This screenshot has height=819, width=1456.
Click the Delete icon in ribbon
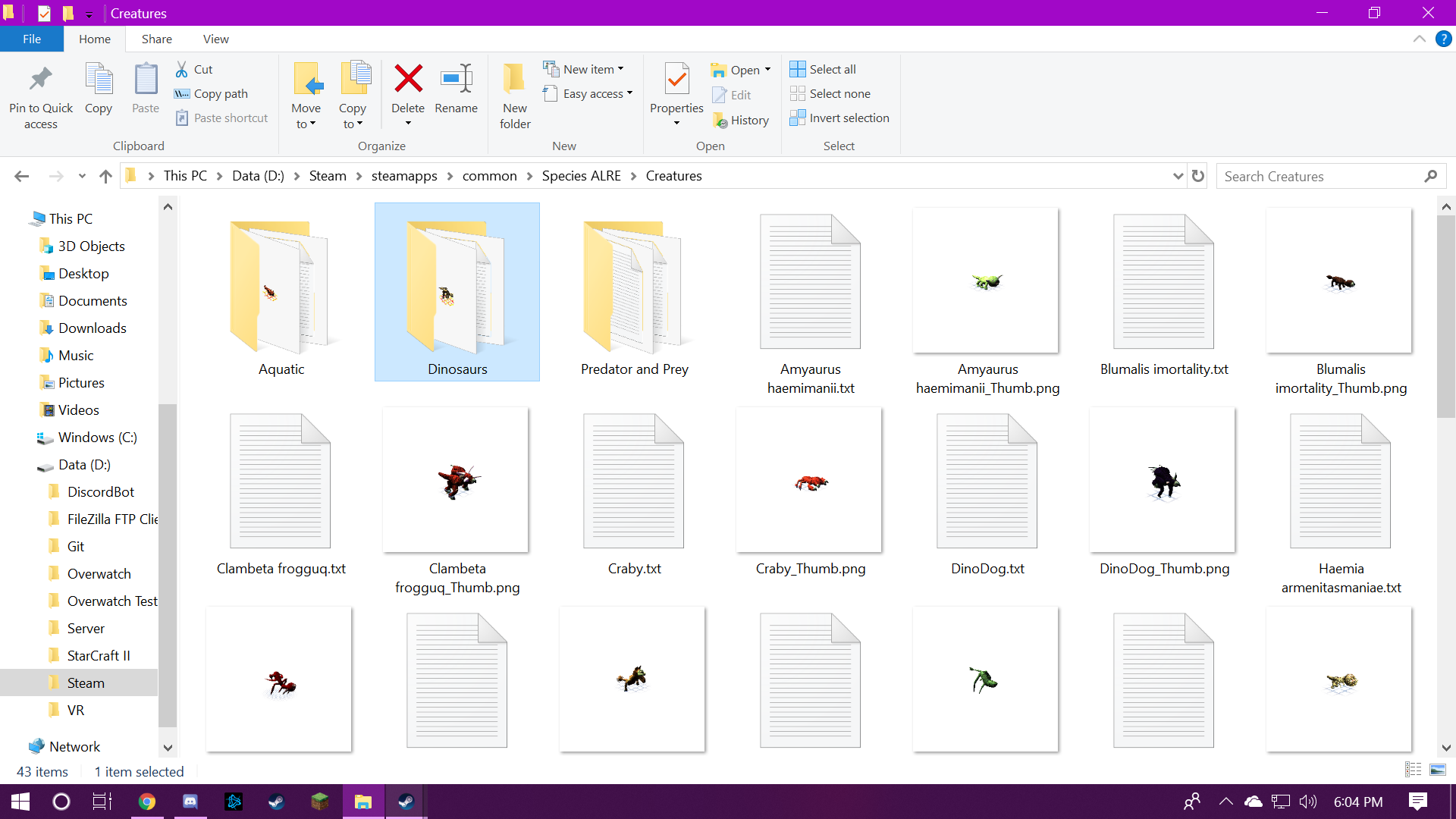point(408,80)
